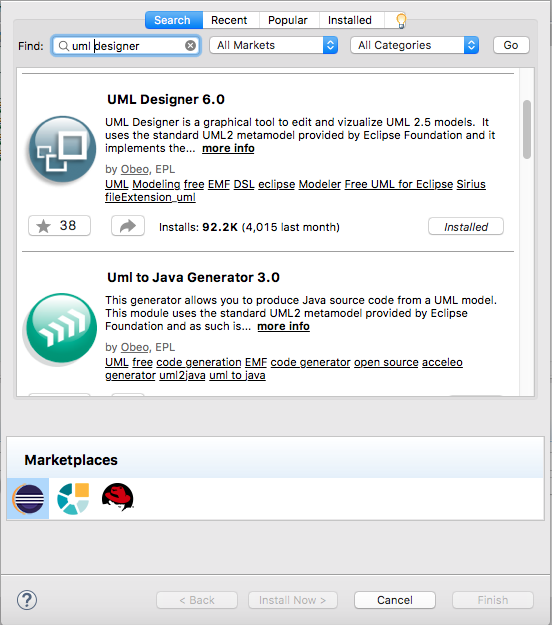This screenshot has width=552, height=625.
Task: Click the Uml to Java Generator 3.0 title
Action: point(193,277)
